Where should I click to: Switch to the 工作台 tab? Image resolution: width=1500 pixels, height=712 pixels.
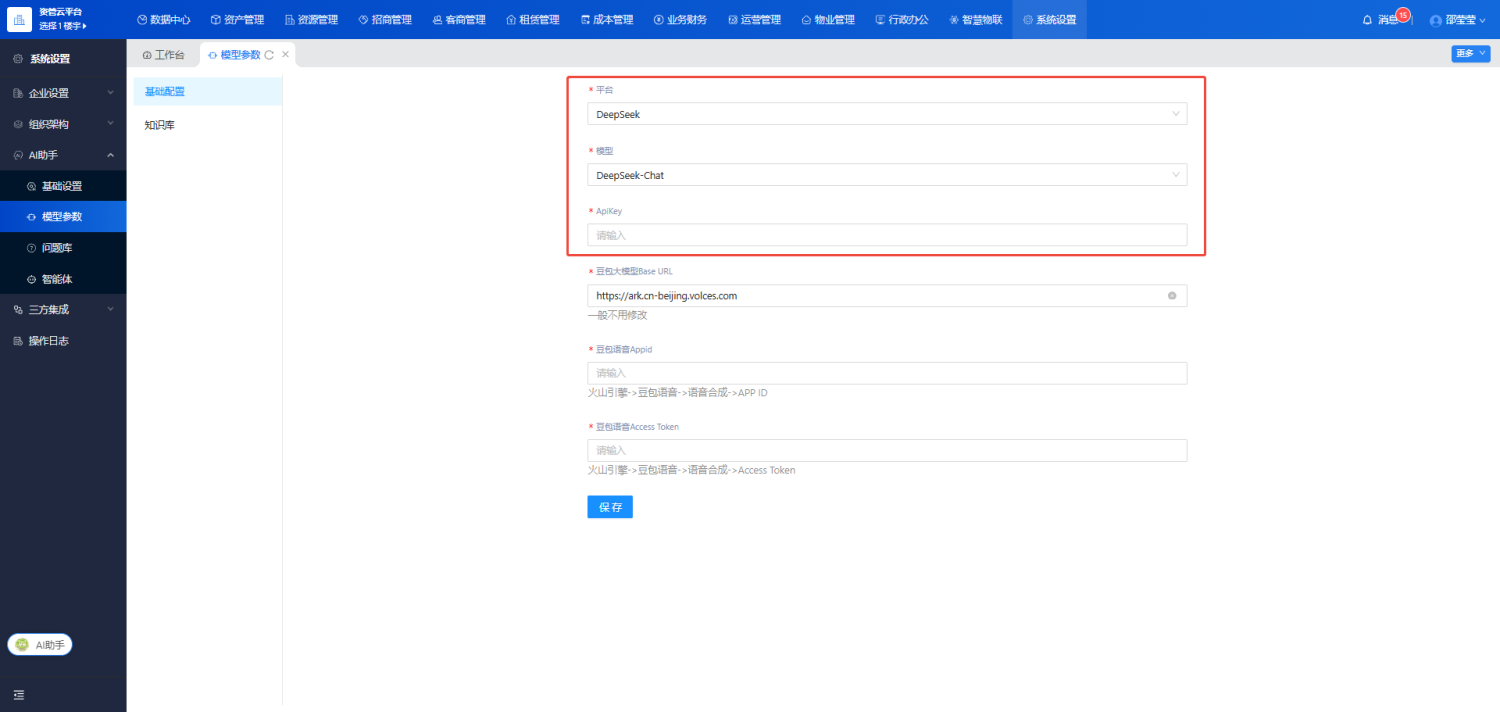click(x=163, y=55)
